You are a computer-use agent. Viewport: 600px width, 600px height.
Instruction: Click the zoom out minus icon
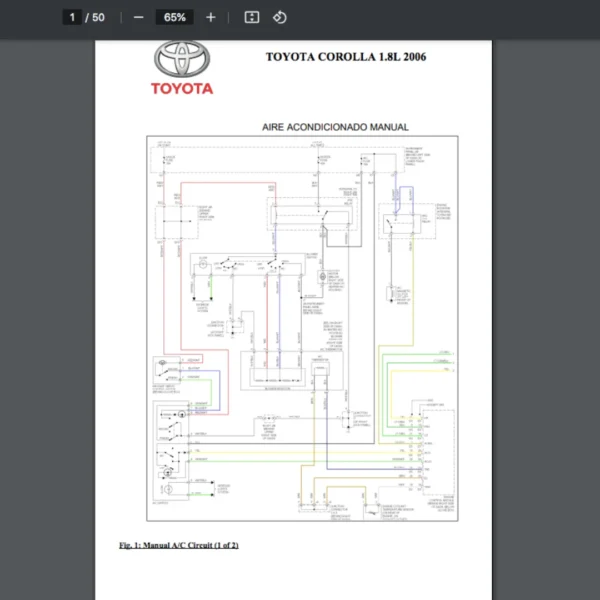click(x=138, y=17)
